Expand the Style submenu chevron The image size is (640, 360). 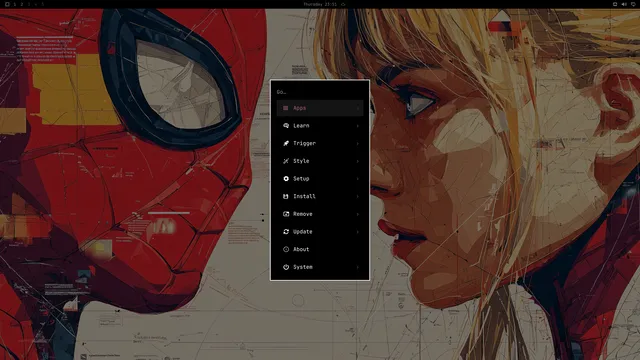coord(358,161)
